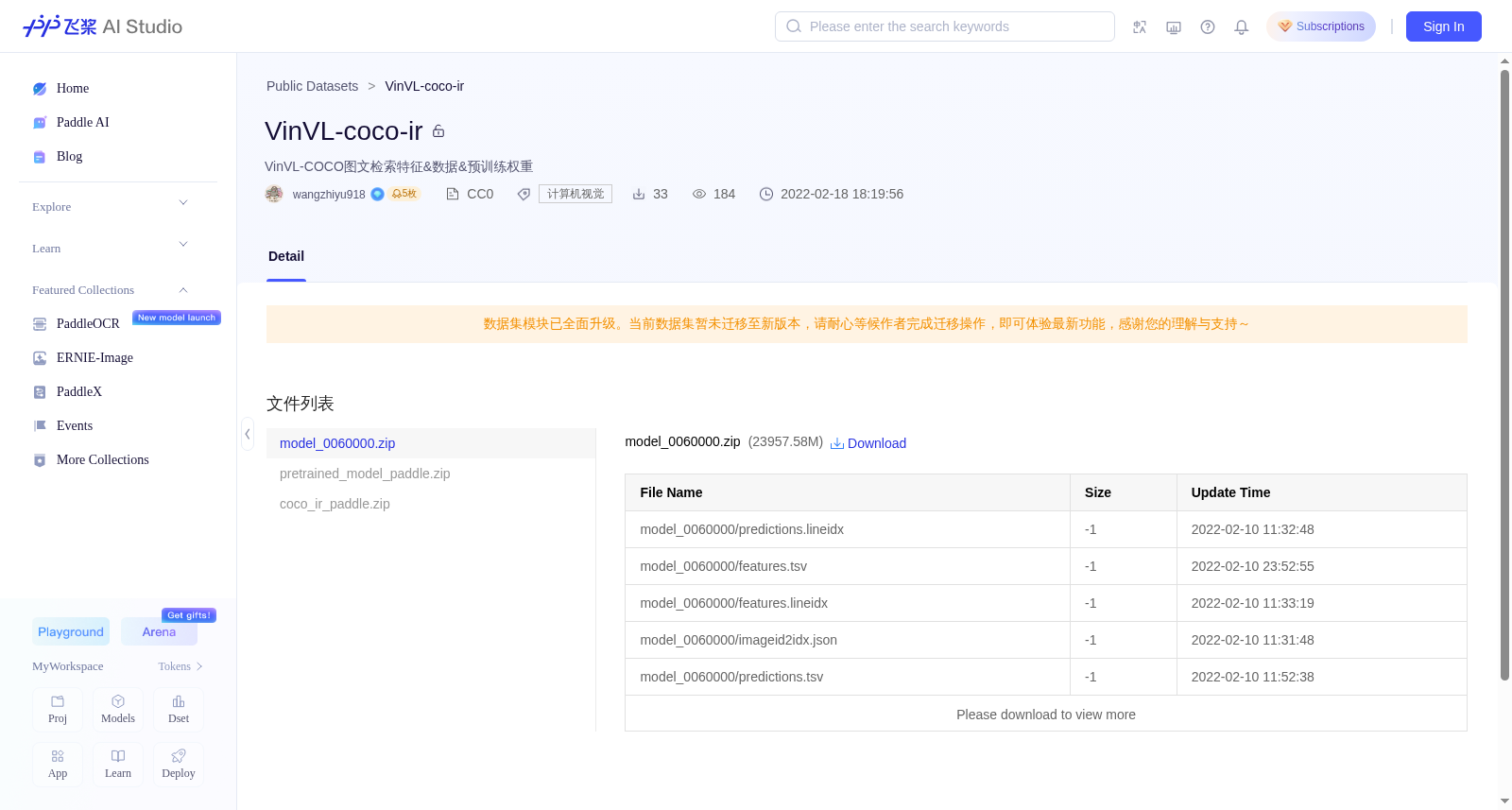Open the AI Studio logo home link
Viewport: 1512px width, 810px height.
pos(102,26)
